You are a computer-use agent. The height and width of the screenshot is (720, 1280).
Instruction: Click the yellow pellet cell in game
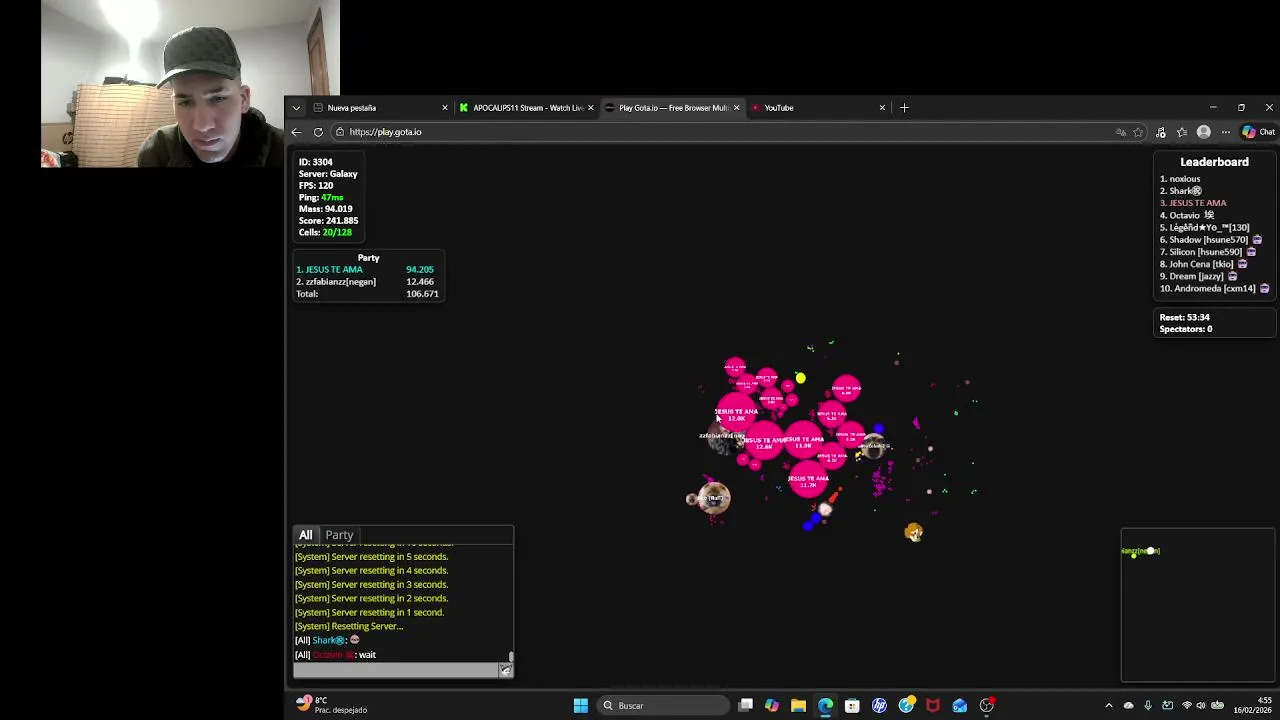point(800,378)
